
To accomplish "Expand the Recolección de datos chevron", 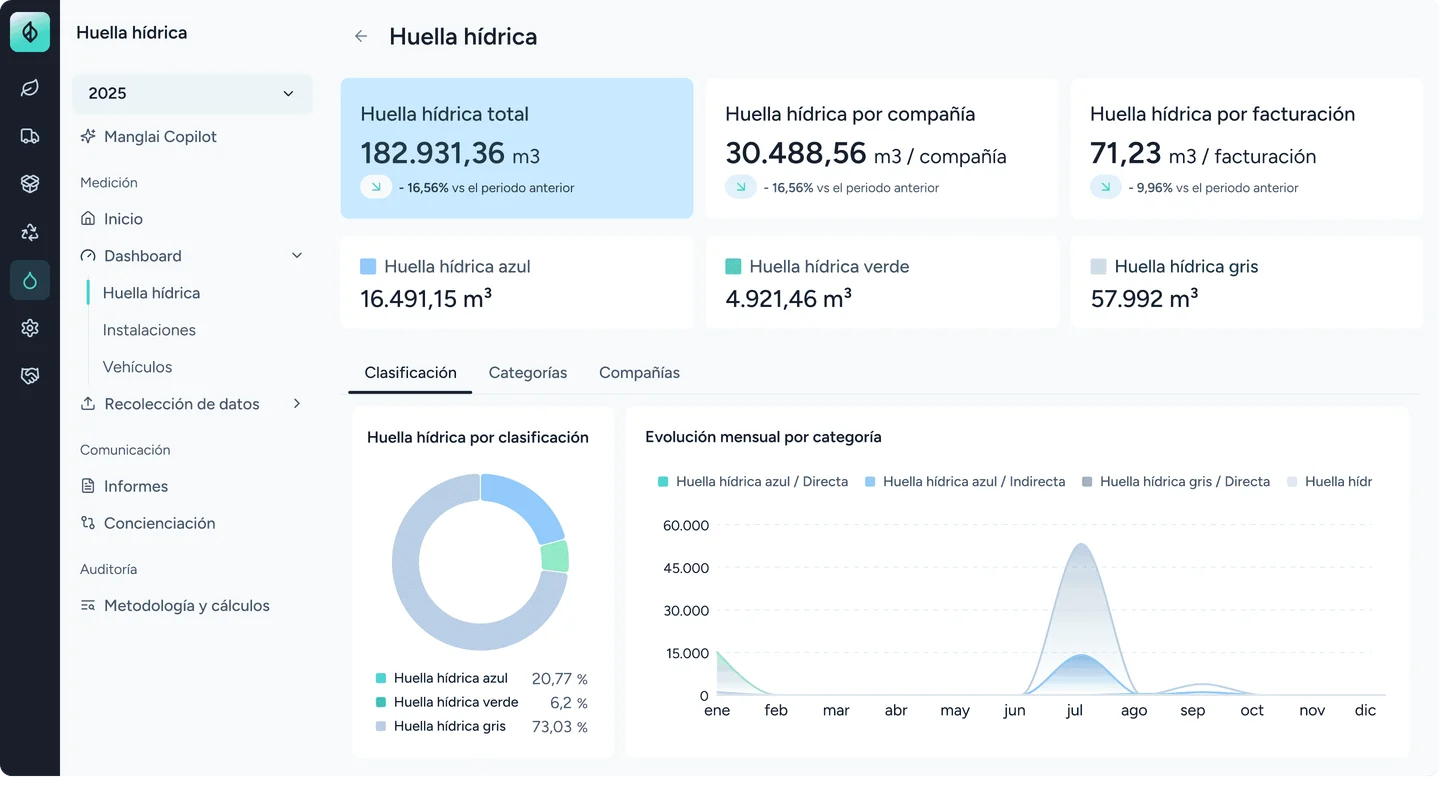I will pyautogui.click(x=297, y=404).
